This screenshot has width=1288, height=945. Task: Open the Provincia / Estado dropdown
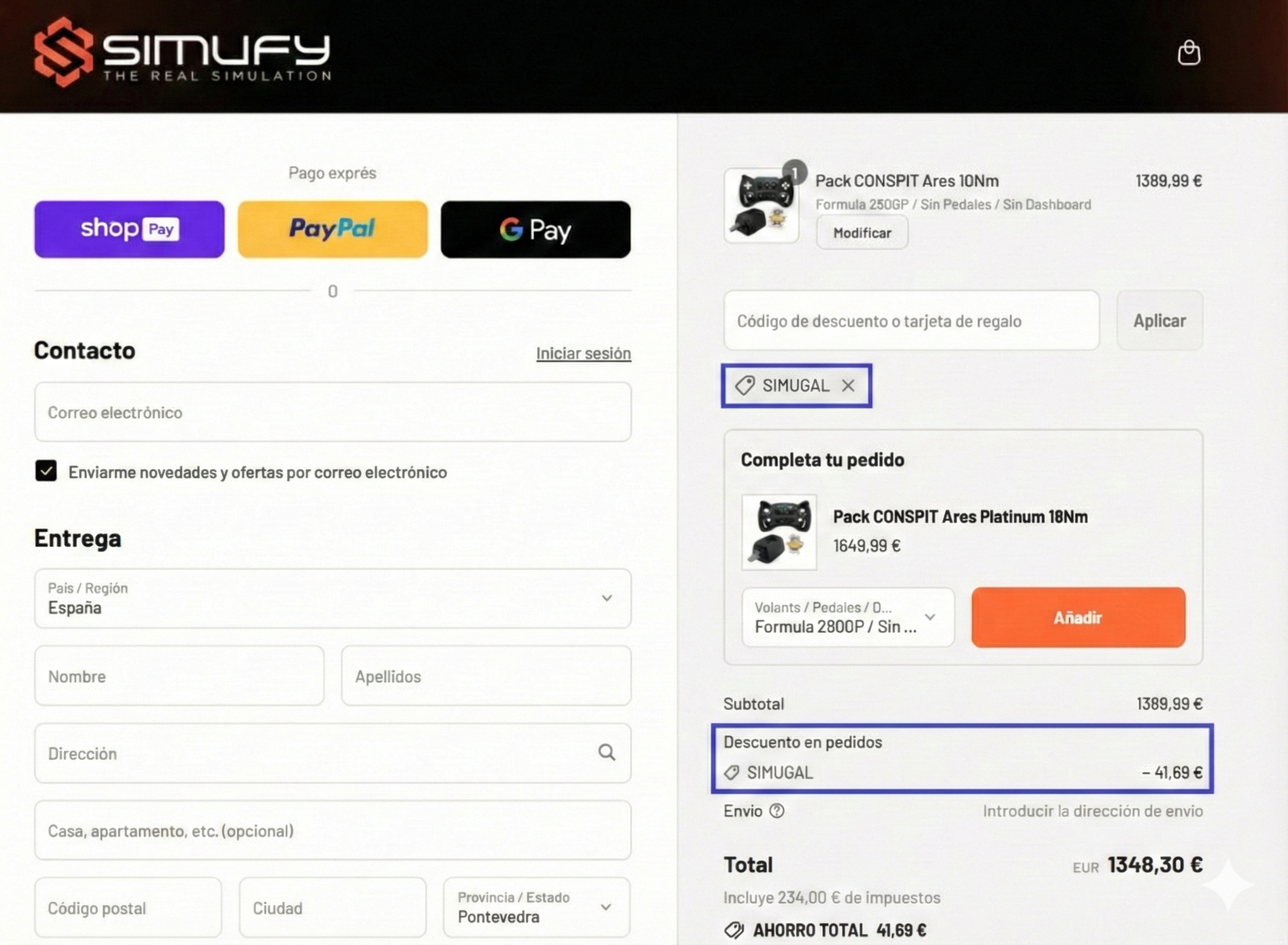(x=537, y=907)
